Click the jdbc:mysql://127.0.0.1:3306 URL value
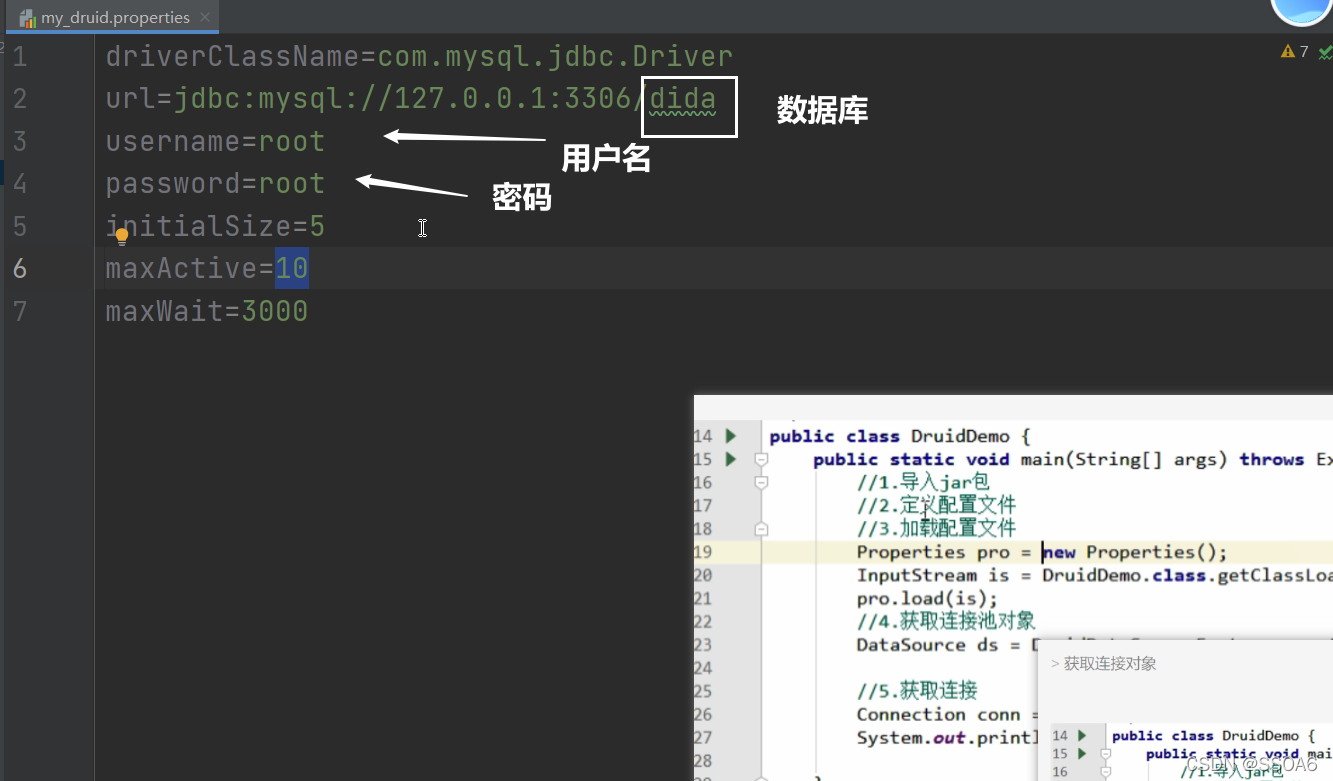1333x781 pixels. [x=402, y=99]
